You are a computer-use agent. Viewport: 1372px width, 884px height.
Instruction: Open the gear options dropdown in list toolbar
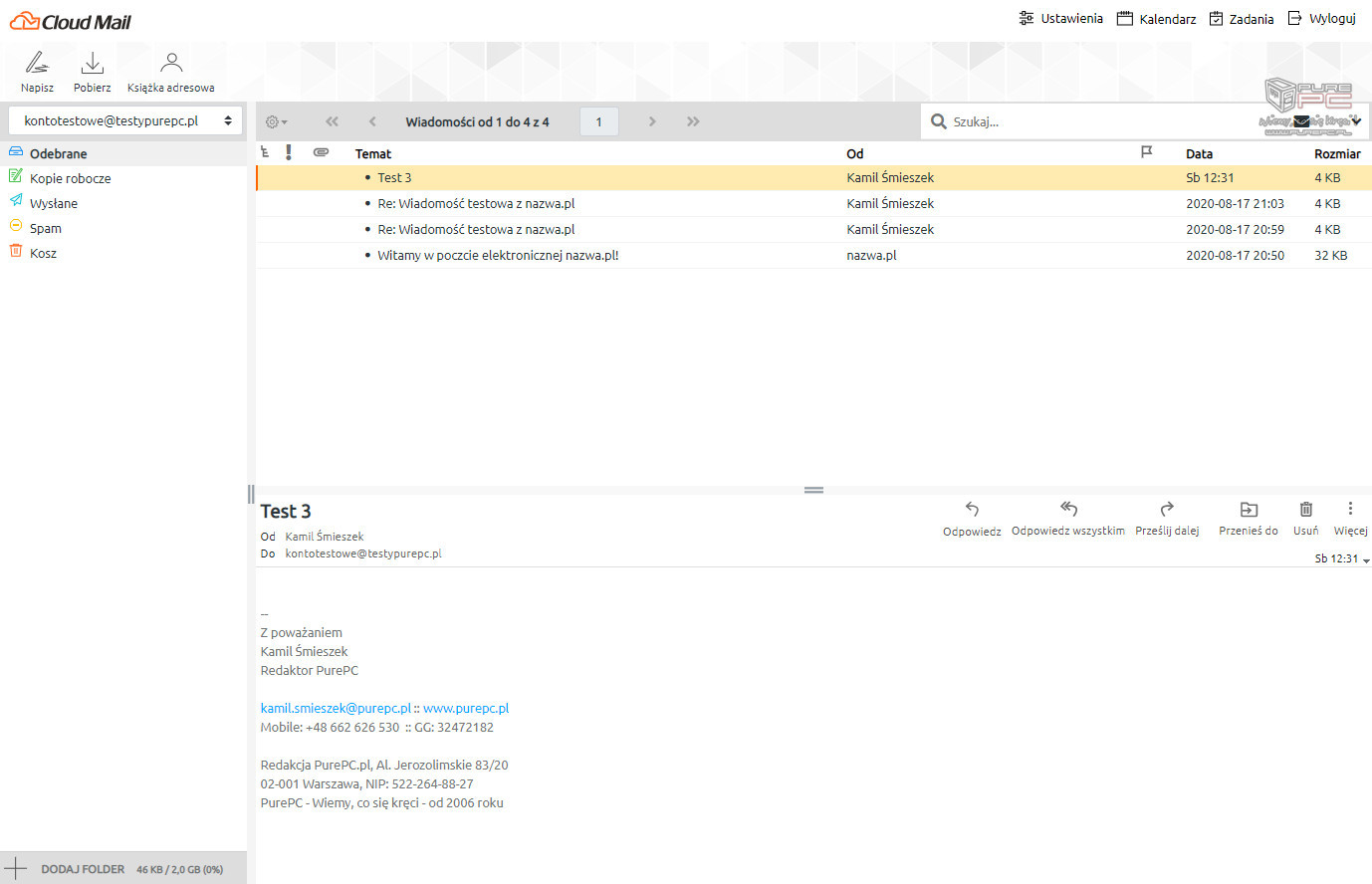click(276, 121)
